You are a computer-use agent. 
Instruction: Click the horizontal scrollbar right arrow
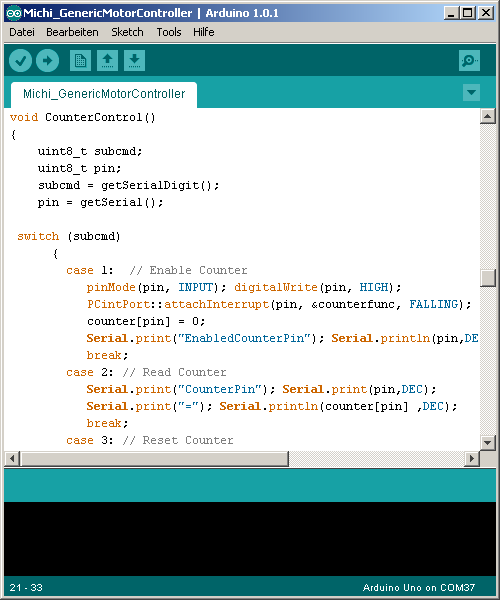point(472,458)
